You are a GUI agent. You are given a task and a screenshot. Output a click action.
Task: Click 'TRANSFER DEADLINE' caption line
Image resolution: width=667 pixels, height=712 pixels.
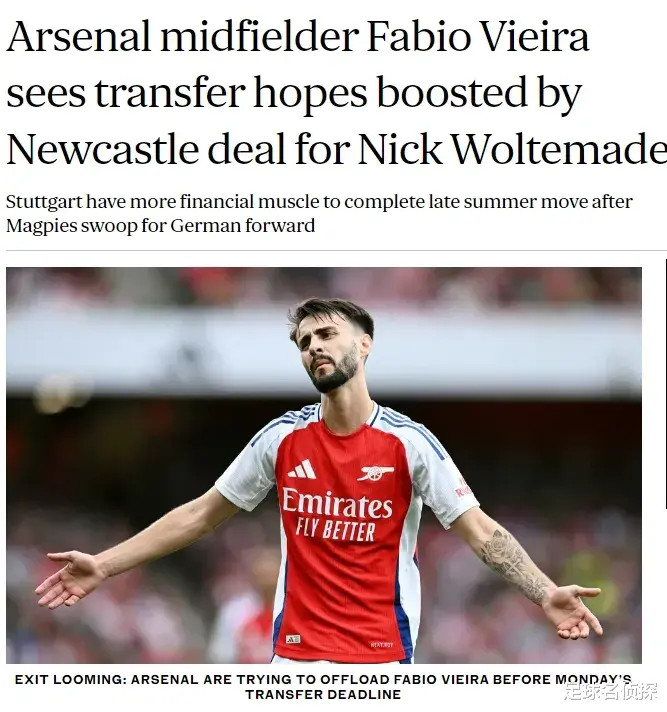tap(323, 694)
